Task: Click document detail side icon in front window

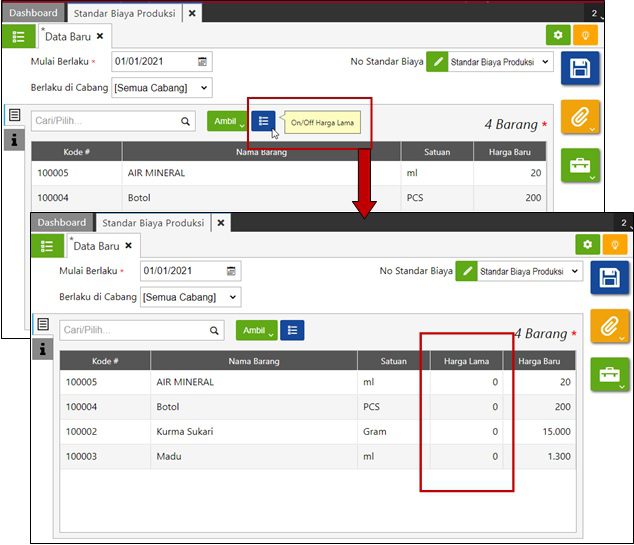Action: point(43,324)
